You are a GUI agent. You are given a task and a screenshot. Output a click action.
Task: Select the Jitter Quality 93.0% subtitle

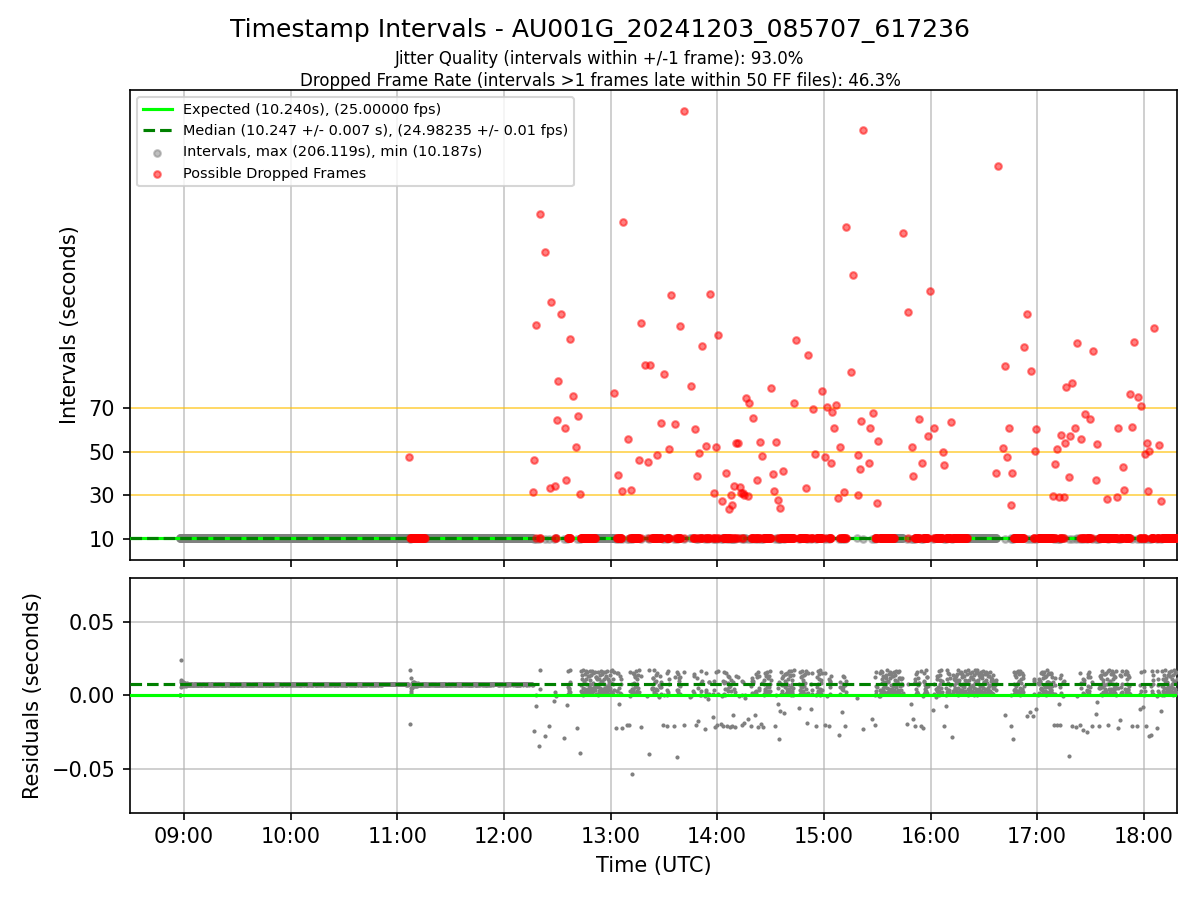tap(599, 58)
